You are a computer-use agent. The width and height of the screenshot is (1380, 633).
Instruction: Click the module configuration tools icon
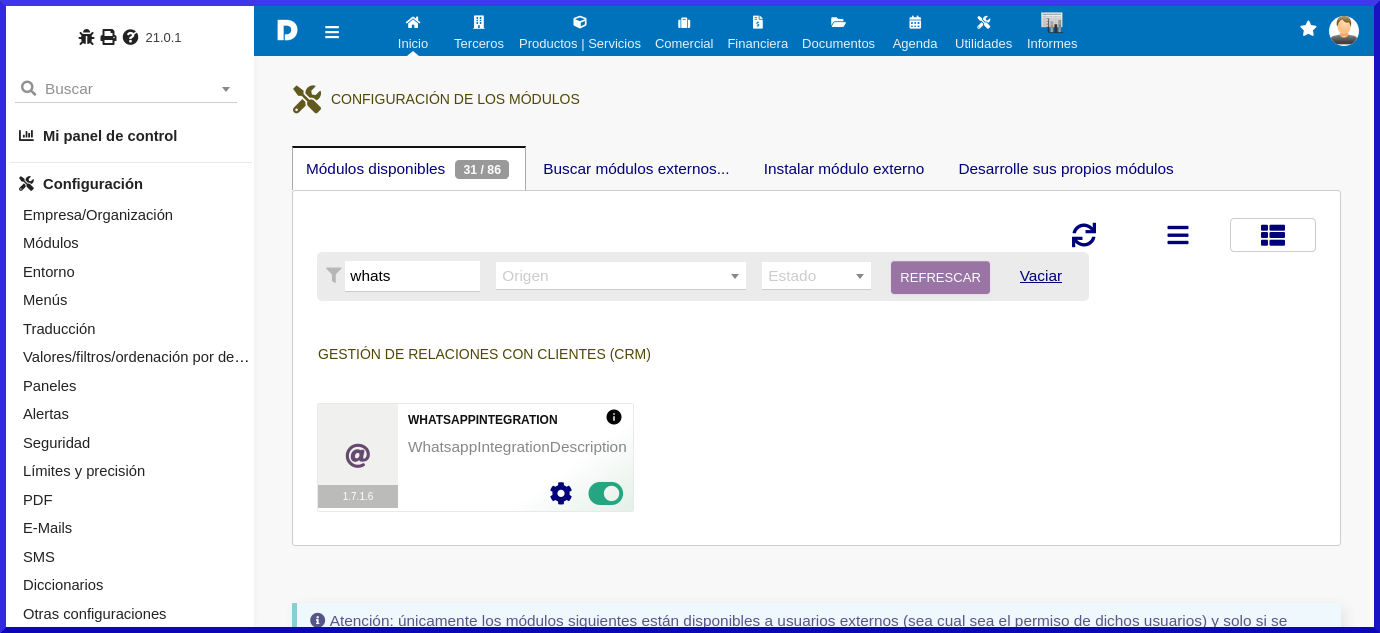(x=307, y=99)
